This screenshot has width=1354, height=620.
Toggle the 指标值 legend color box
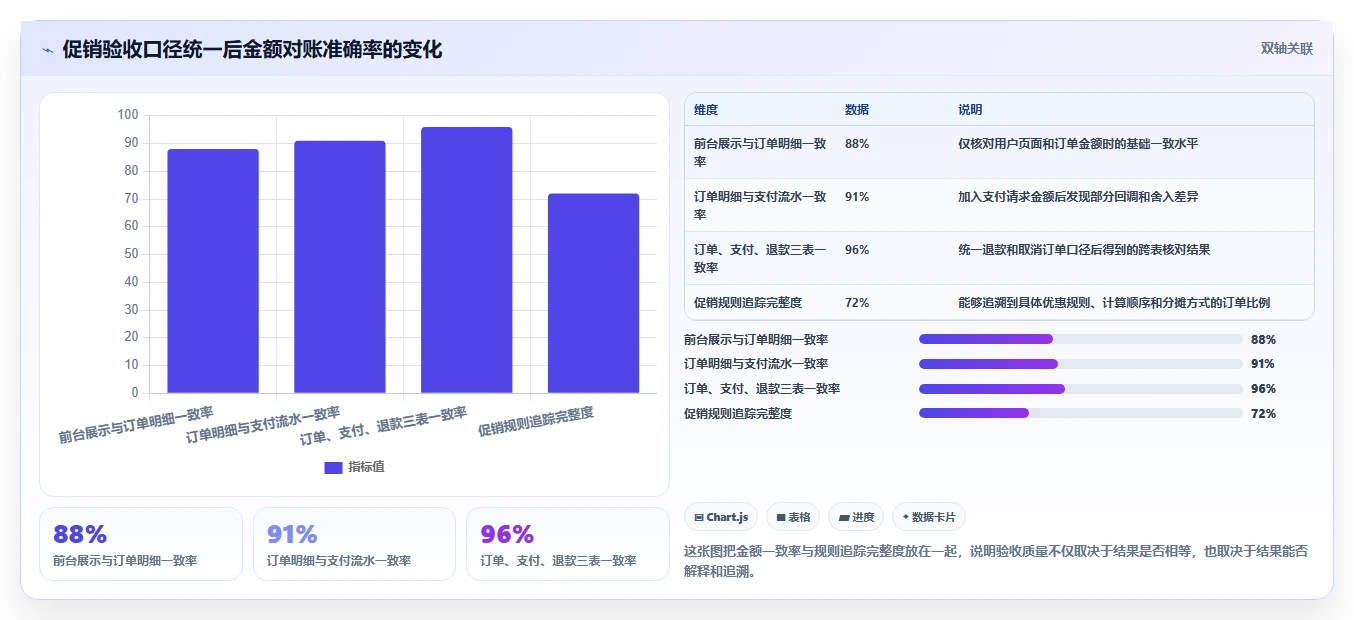click(333, 467)
